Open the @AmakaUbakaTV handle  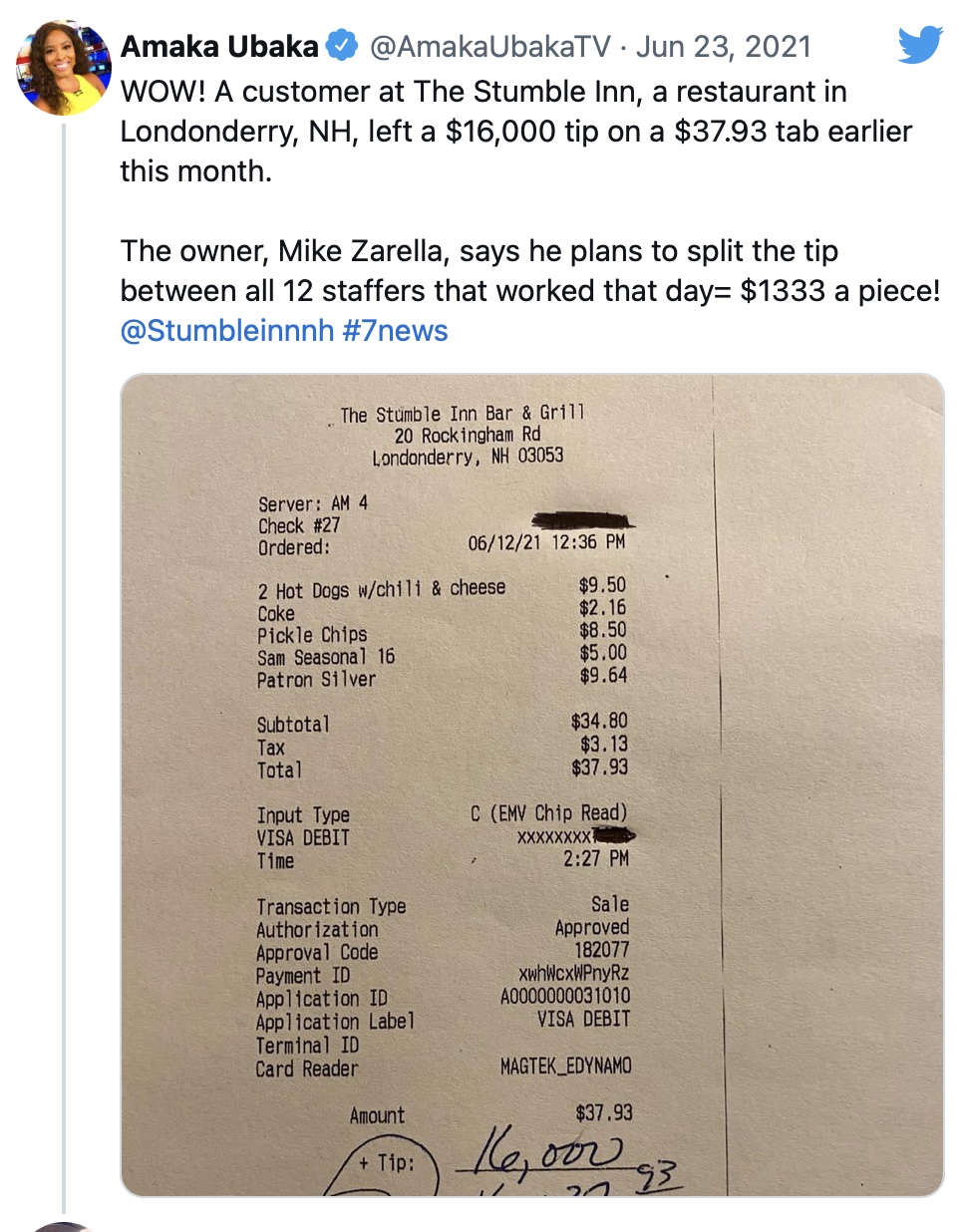point(489,46)
